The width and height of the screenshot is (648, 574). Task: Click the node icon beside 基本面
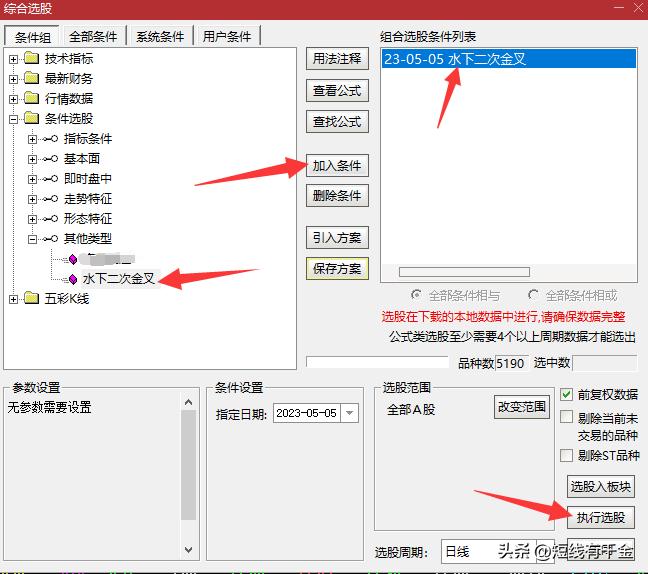[50, 159]
